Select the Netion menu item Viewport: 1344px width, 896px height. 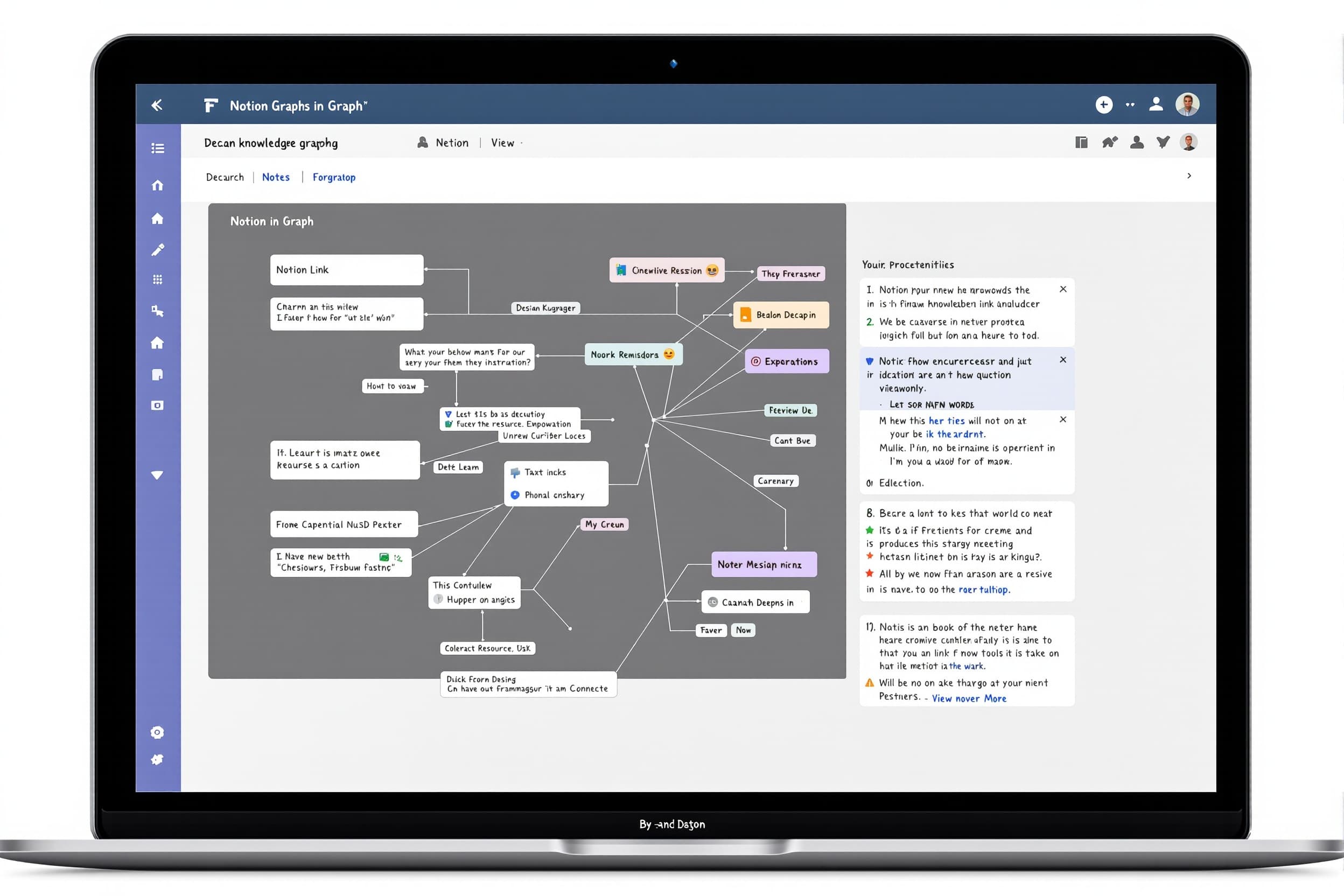click(x=443, y=143)
